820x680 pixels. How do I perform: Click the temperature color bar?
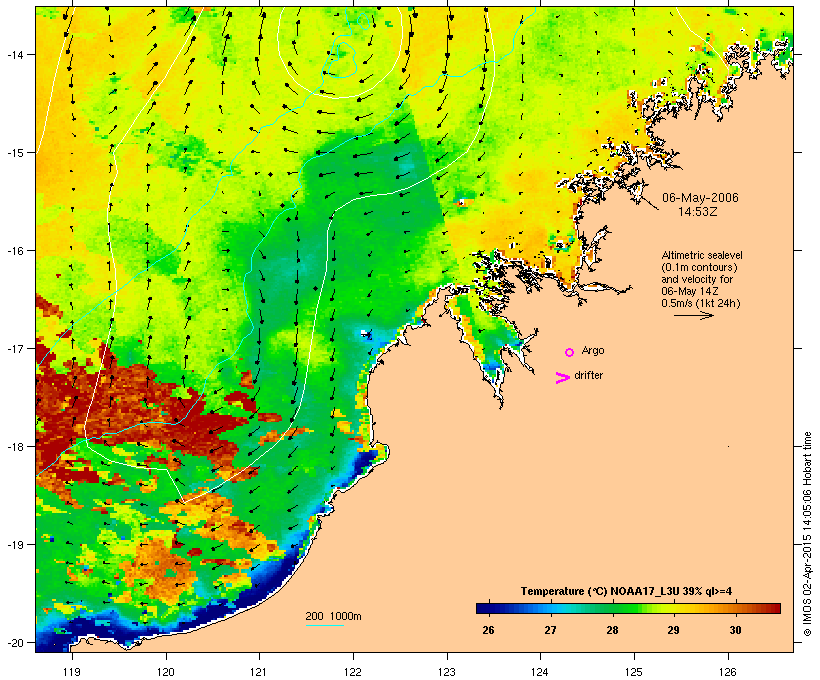pos(628,608)
